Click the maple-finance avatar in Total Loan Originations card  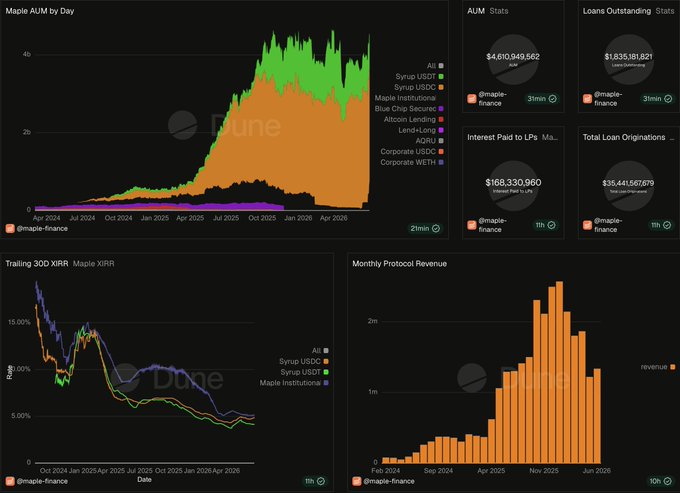point(587,225)
